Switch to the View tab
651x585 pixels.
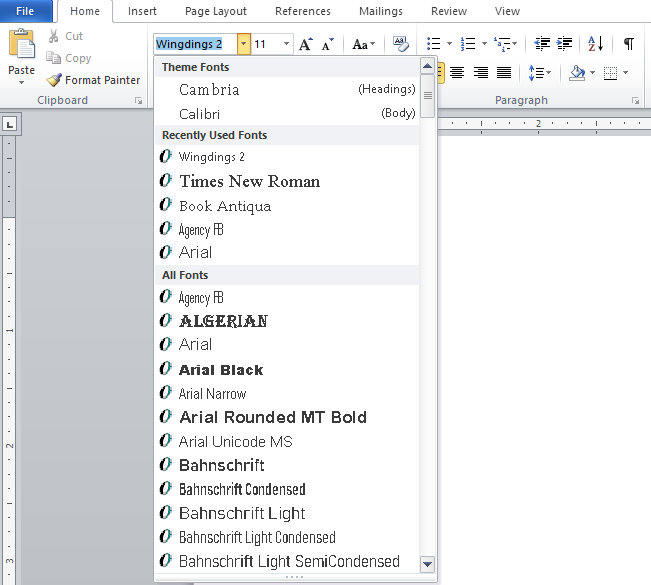click(x=507, y=11)
